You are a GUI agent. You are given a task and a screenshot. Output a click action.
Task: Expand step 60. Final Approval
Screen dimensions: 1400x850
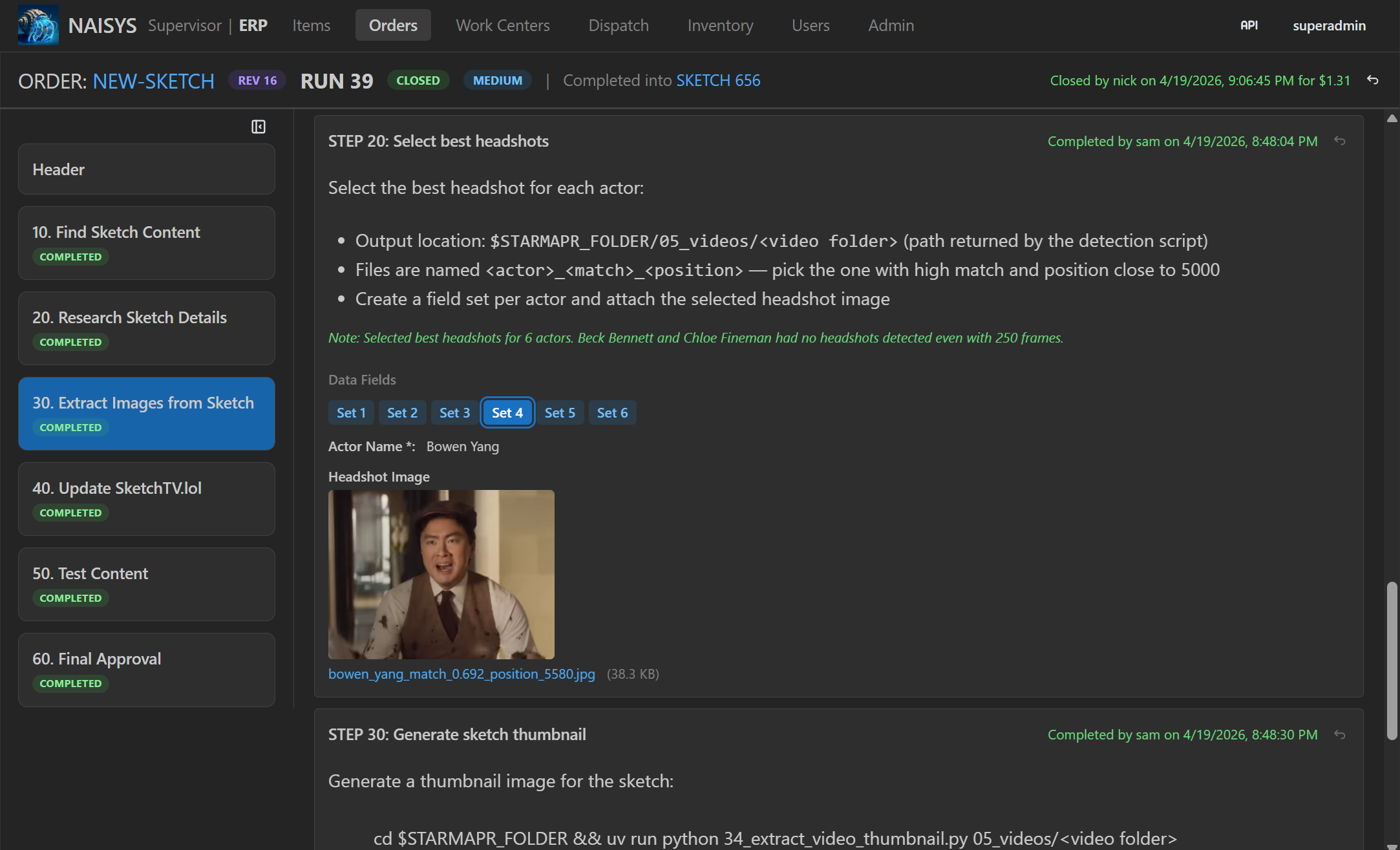[147, 670]
